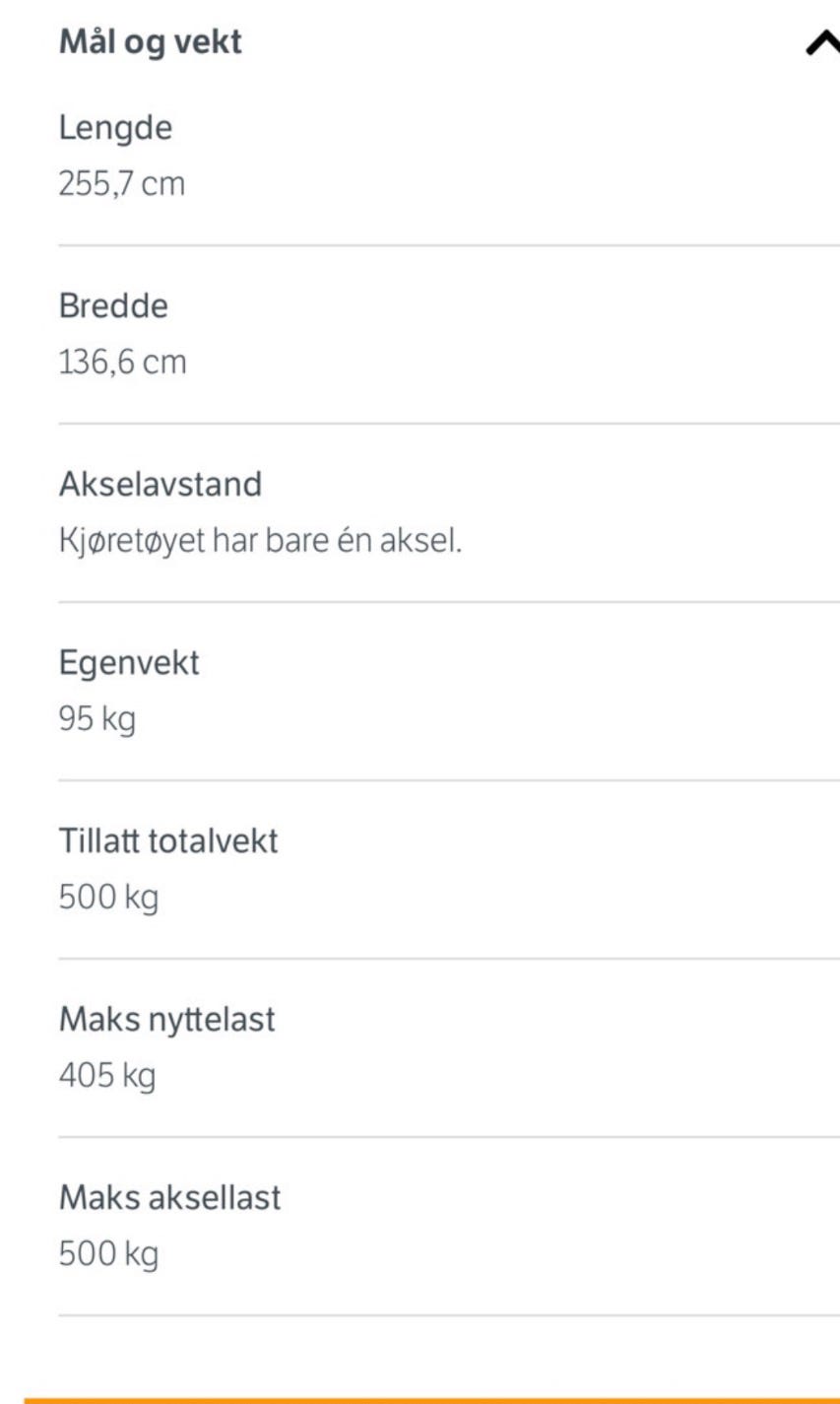Screen dimensions: 840x1404
Task: Select the Bredde label
Action: point(113,305)
